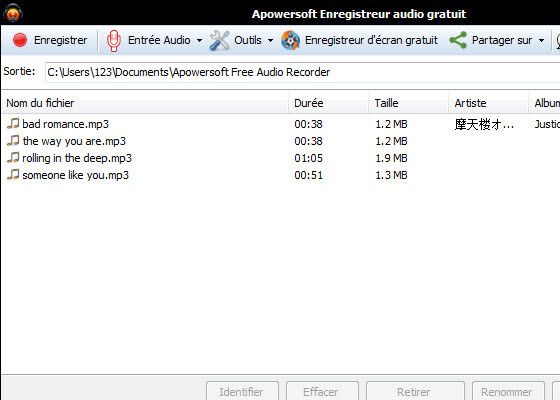Click the green share icon
Screen dimensions: 560x400
(458, 40)
